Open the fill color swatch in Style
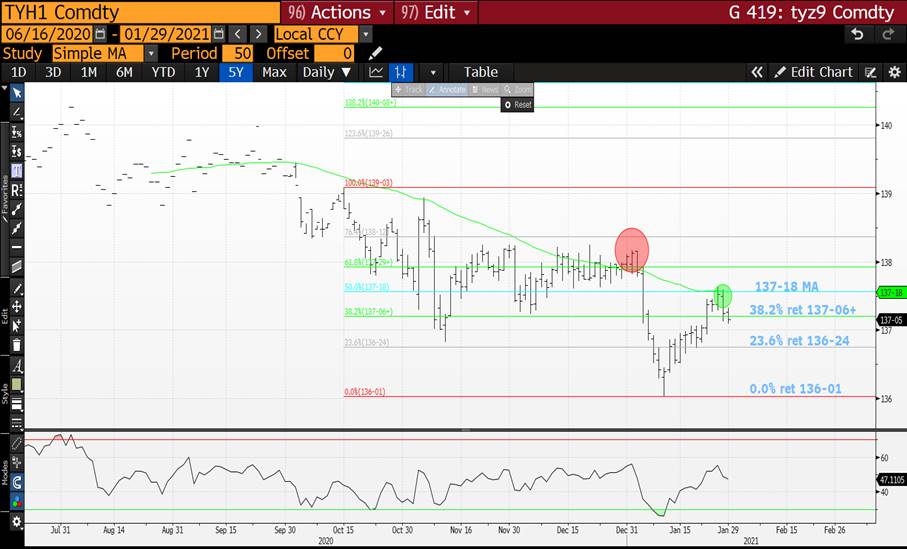907x549 pixels. (x=17, y=385)
